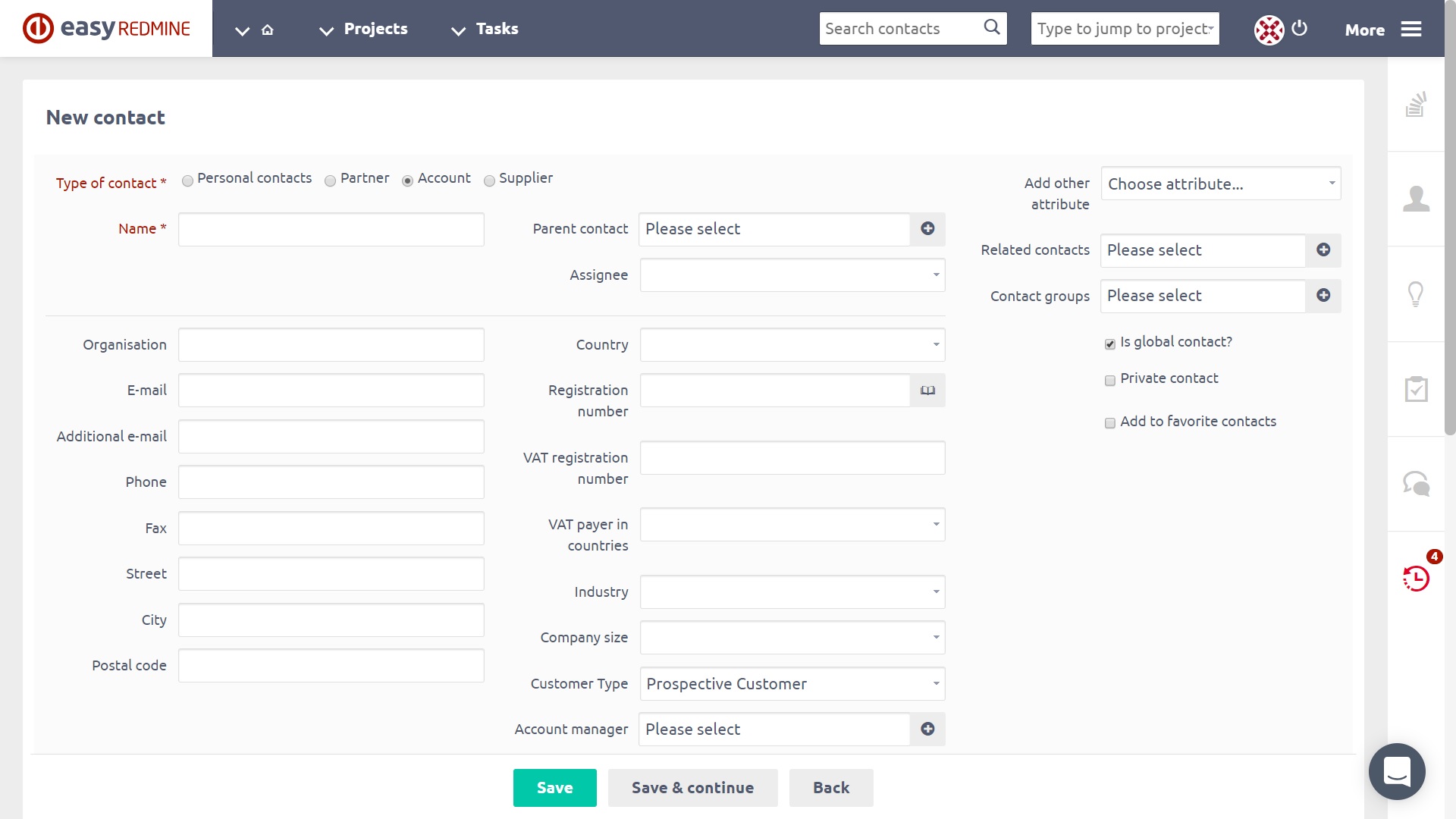
Task: Open the More hamburger menu
Action: click(x=1410, y=30)
